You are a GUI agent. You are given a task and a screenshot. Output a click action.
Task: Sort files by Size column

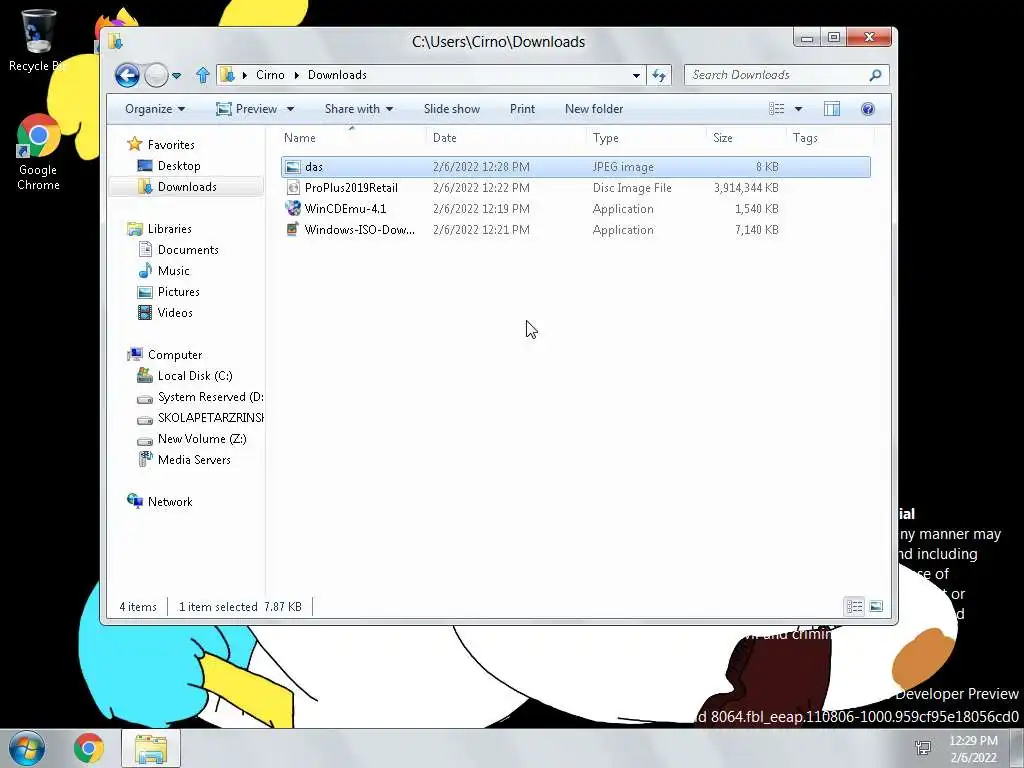tap(746, 138)
